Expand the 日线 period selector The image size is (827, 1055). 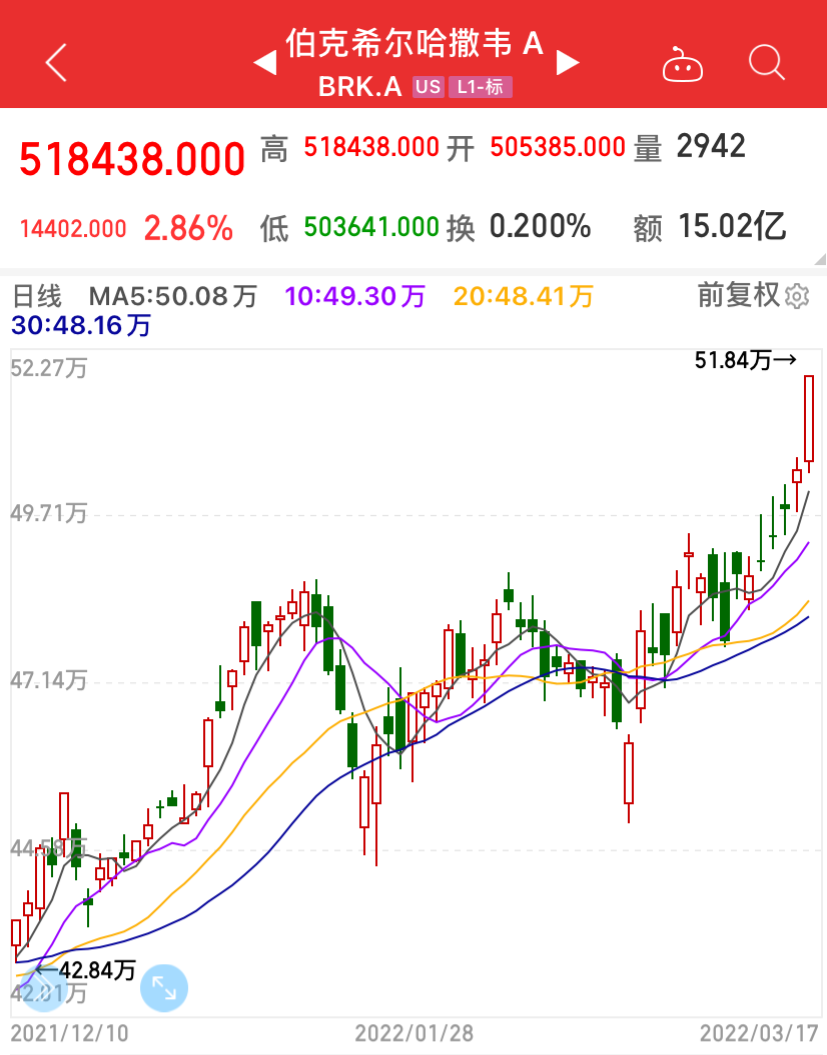[x=38, y=296]
